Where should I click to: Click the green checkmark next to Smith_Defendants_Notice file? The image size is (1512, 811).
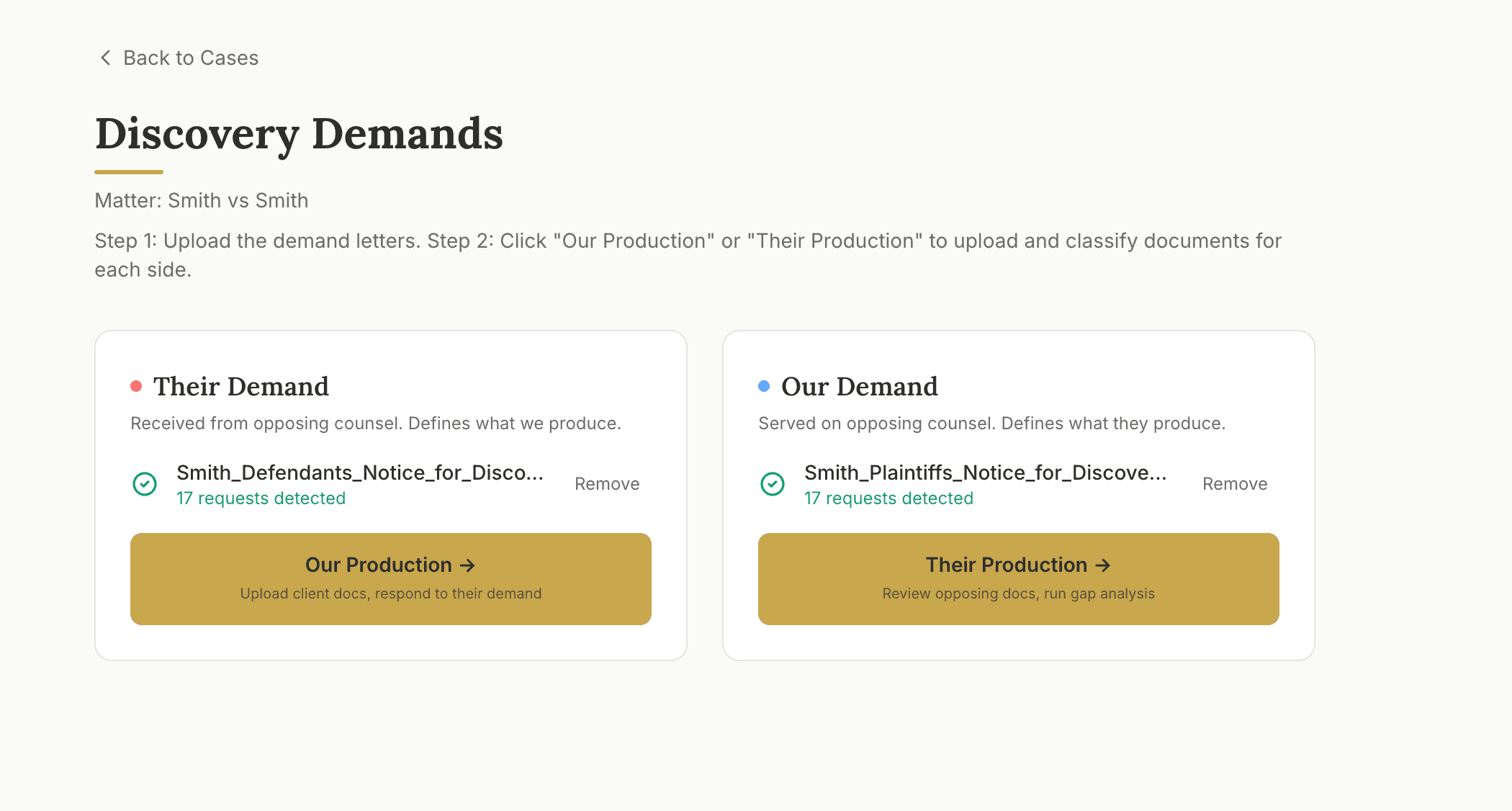tap(145, 484)
